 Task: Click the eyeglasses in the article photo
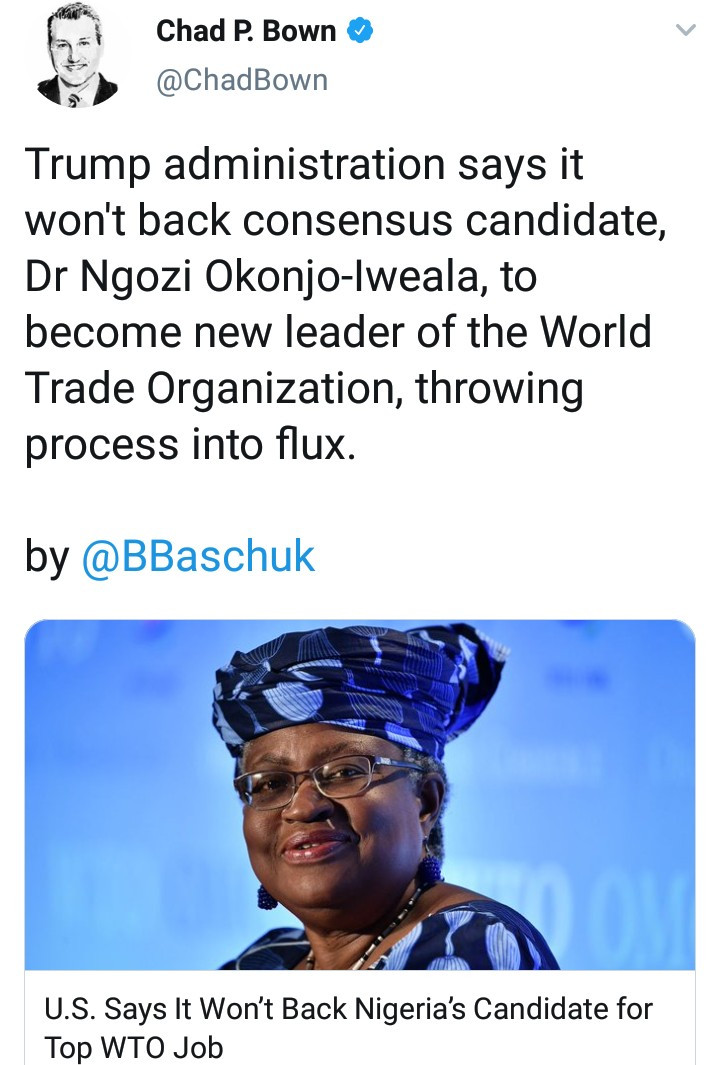(330, 778)
